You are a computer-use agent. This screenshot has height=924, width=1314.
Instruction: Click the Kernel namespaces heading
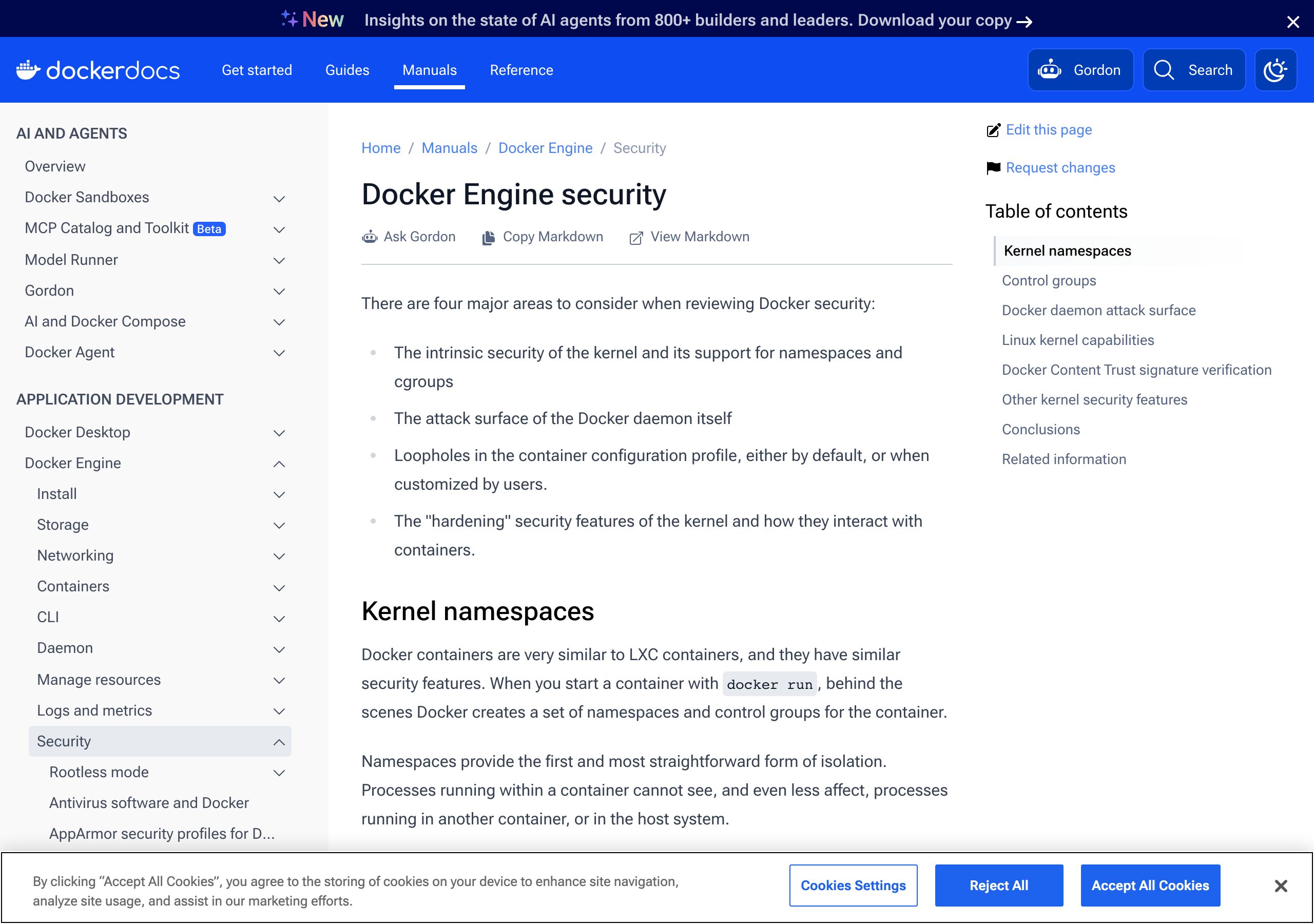tap(477, 611)
